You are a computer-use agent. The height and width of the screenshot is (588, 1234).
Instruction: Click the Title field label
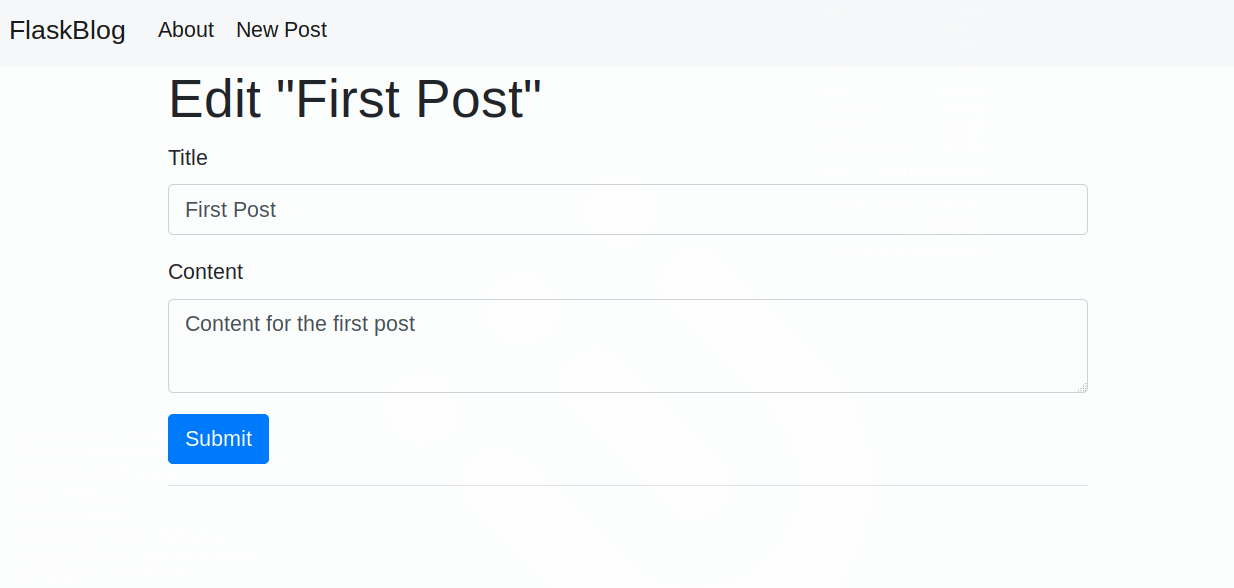[x=188, y=158]
